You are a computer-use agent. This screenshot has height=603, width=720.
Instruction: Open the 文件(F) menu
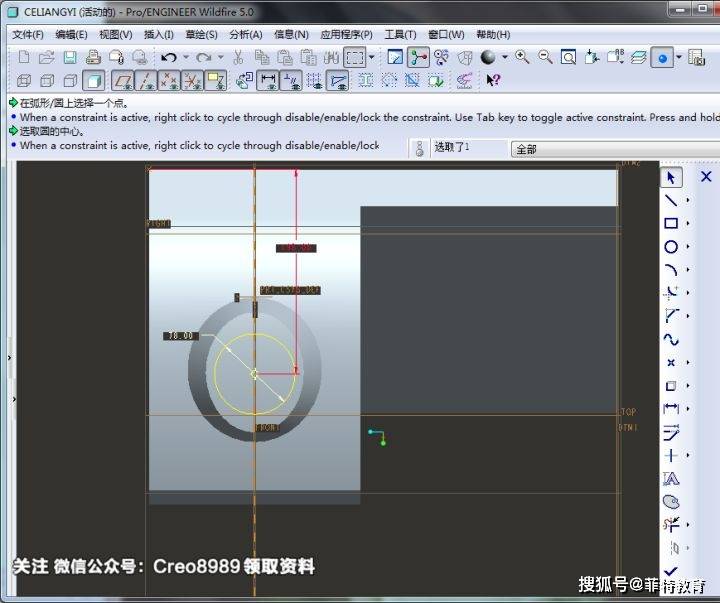[28, 35]
